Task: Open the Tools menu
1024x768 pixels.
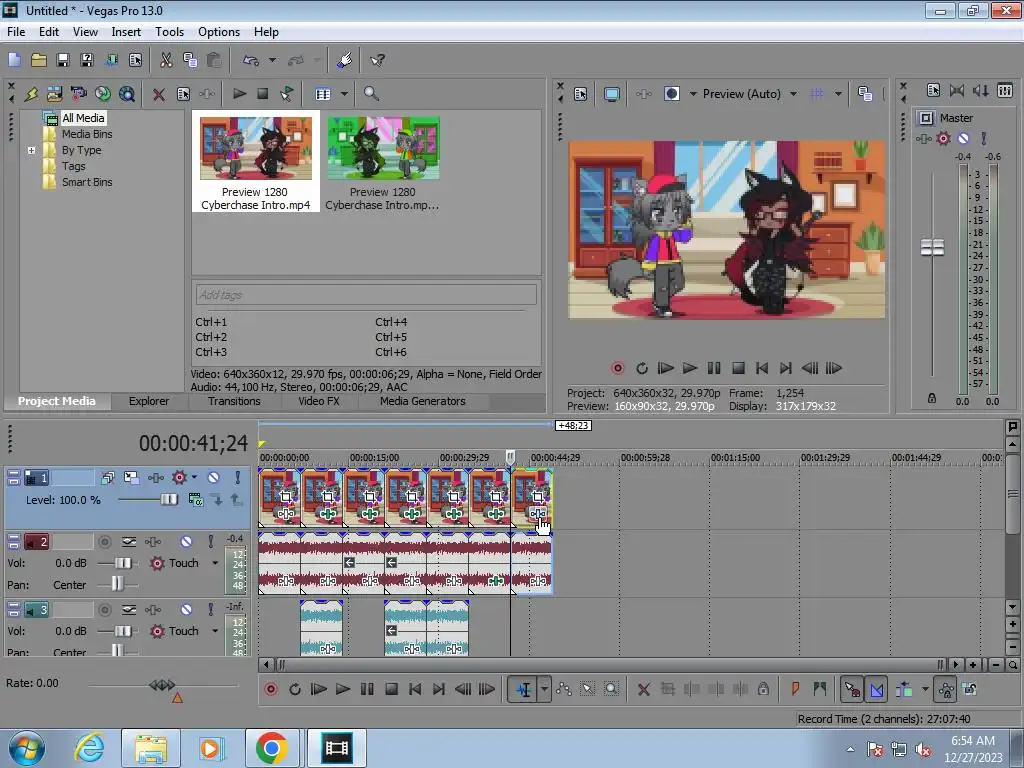Action: pos(169,31)
